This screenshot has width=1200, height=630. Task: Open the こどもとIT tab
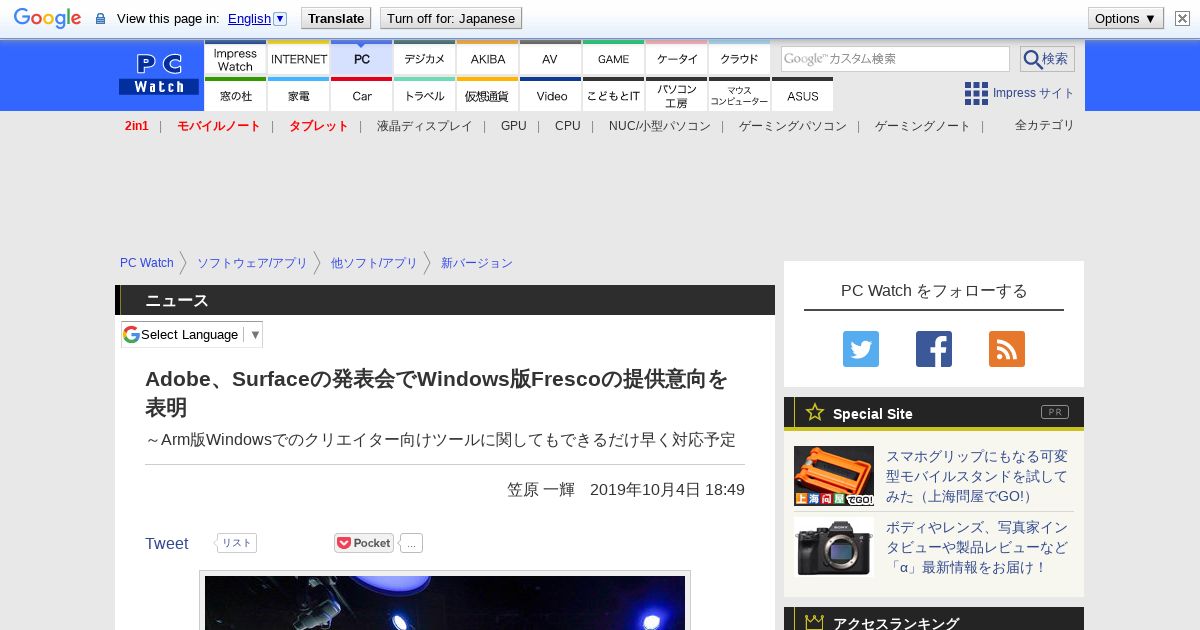(x=614, y=95)
